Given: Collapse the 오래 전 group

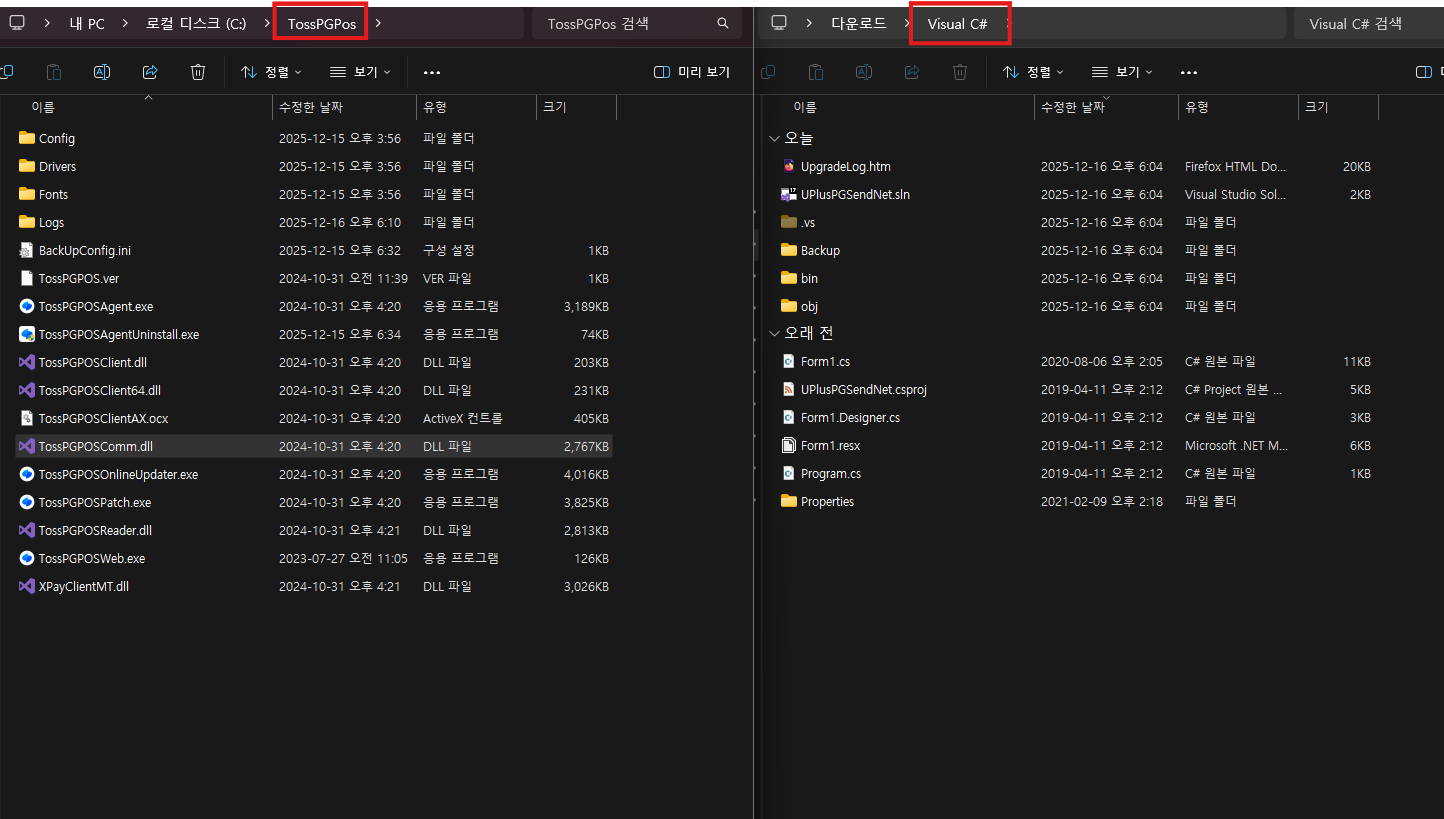Looking at the screenshot, I should point(774,333).
